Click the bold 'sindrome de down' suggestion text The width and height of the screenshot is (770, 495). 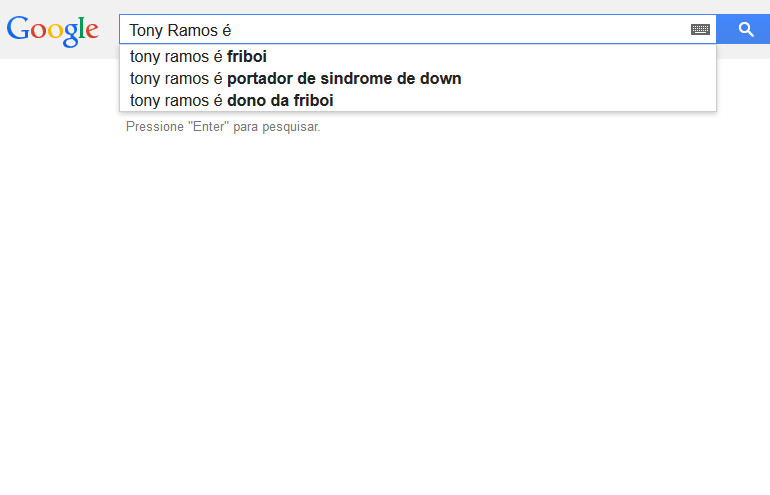(x=391, y=79)
